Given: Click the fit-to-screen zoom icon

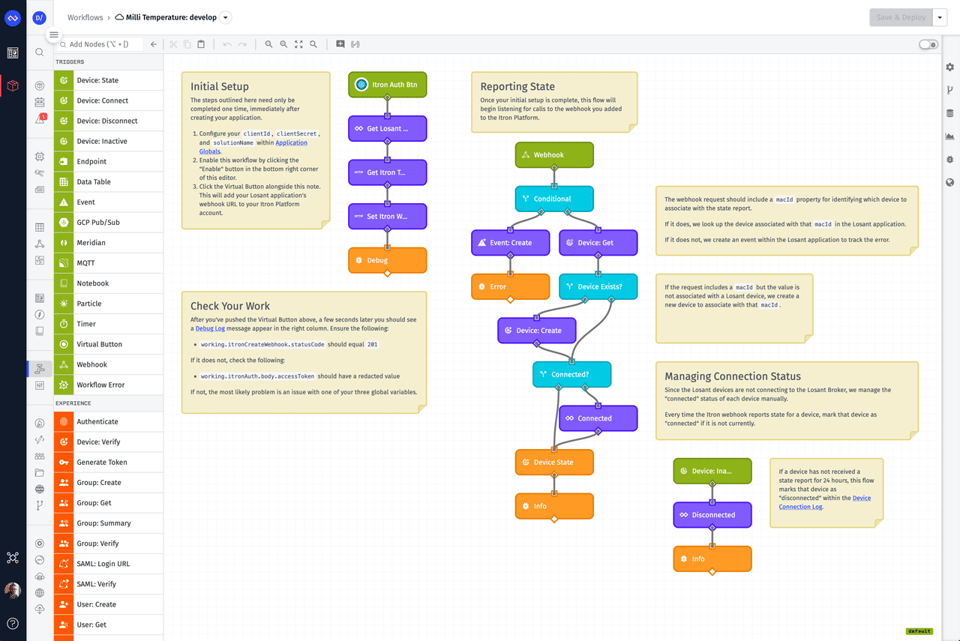Looking at the screenshot, I should 298,45.
